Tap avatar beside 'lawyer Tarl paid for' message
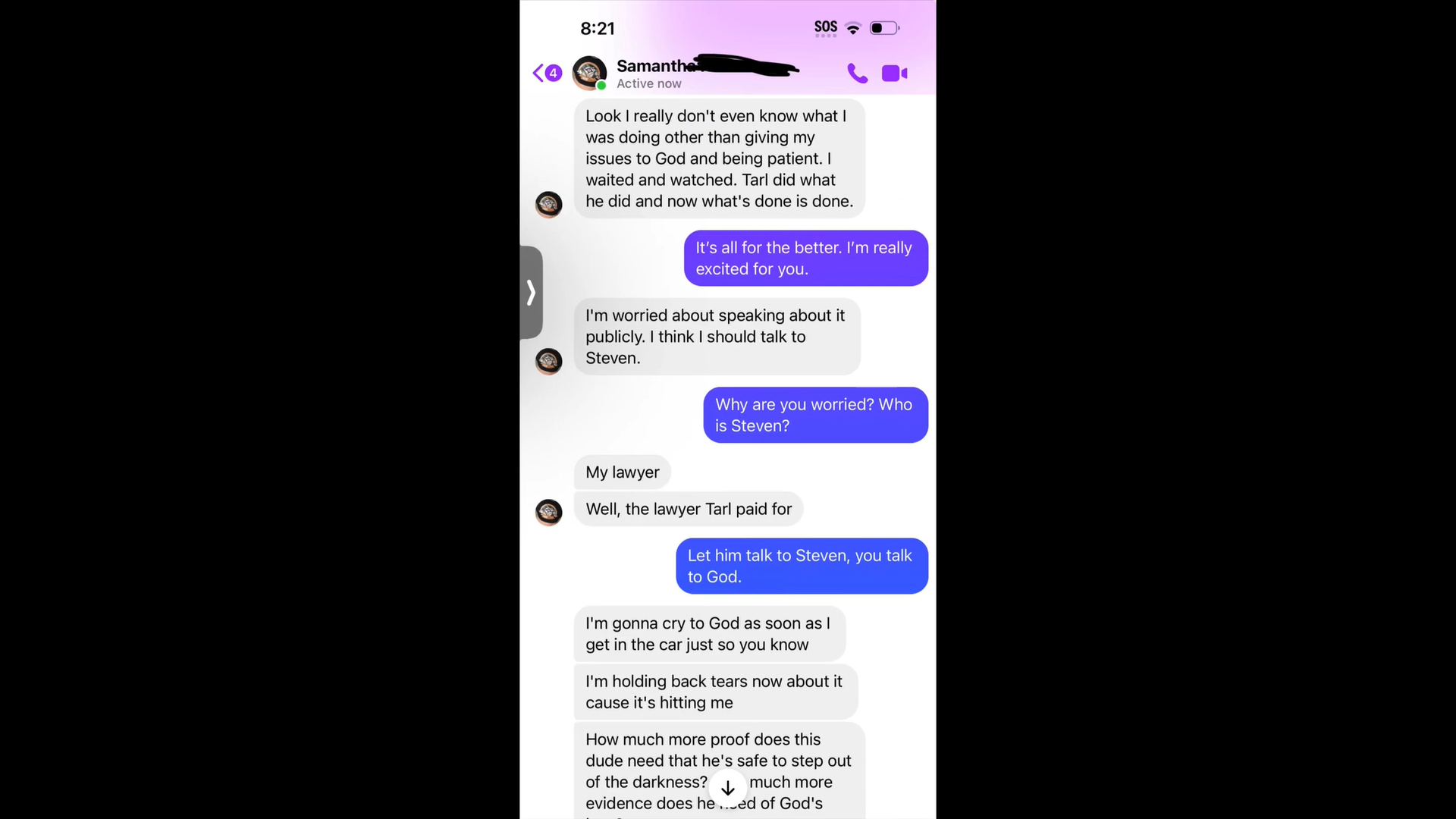Screen dimensions: 1456x819 (x=549, y=512)
